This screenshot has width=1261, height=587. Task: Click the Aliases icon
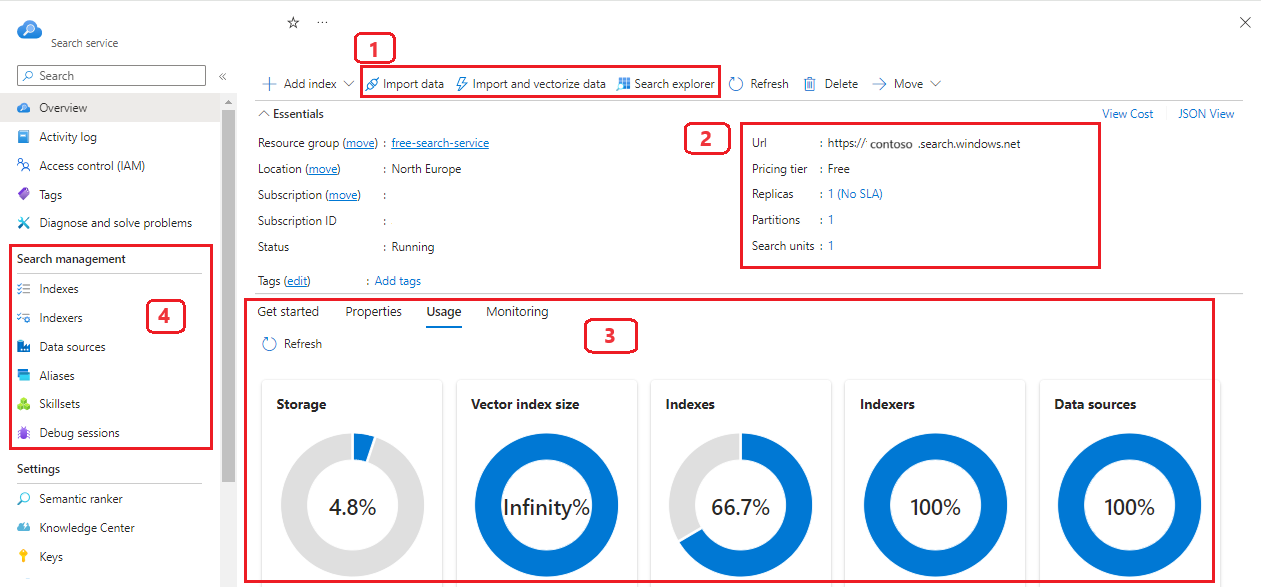[x=24, y=376]
